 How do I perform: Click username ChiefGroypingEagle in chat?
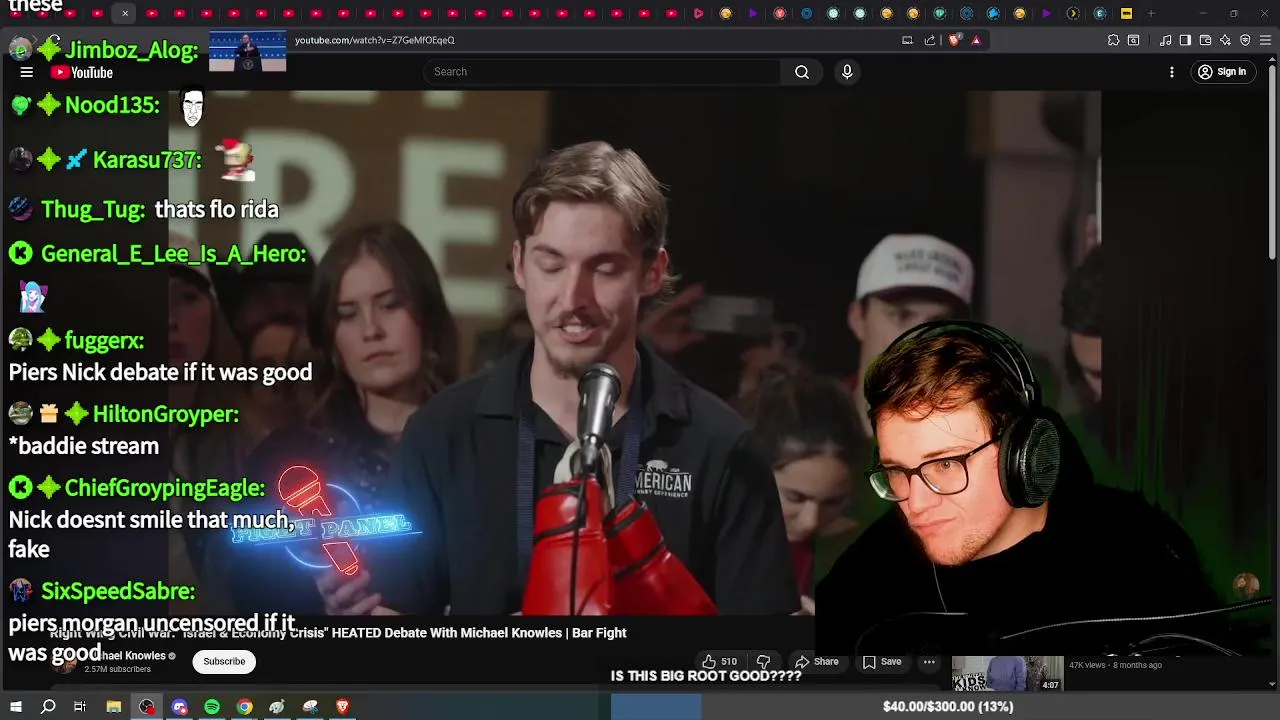pos(163,488)
